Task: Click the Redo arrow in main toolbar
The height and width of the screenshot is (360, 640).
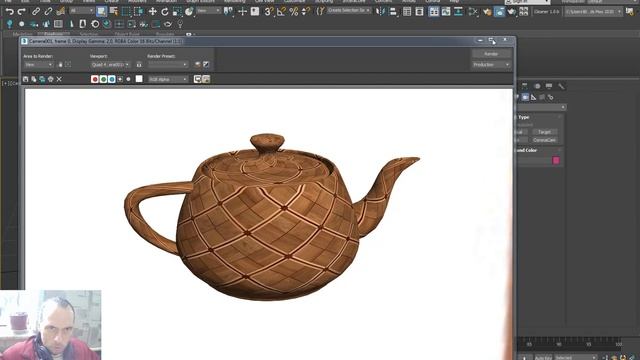Action: point(22,11)
